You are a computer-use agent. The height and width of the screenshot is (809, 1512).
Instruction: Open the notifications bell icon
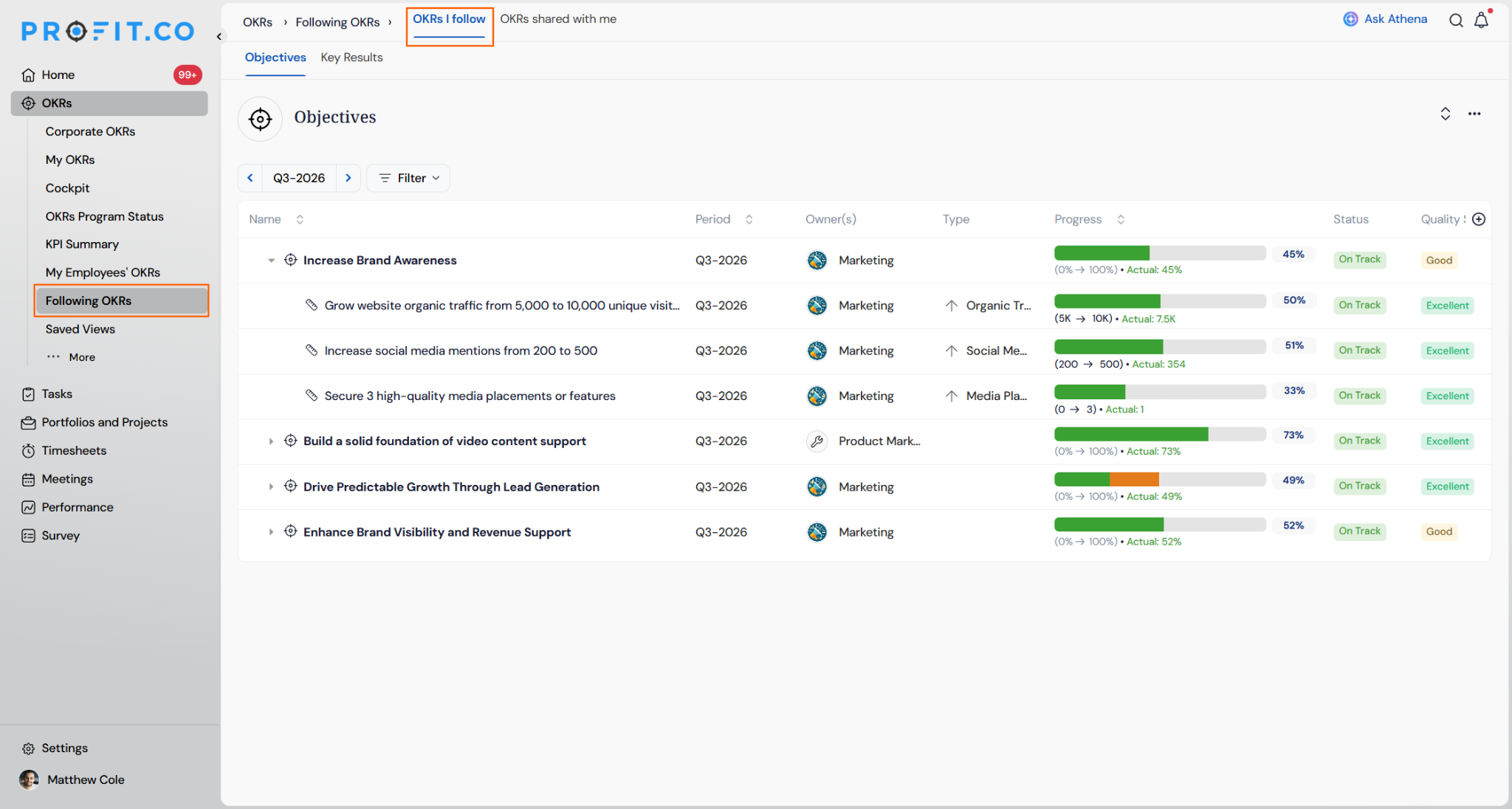tap(1481, 20)
